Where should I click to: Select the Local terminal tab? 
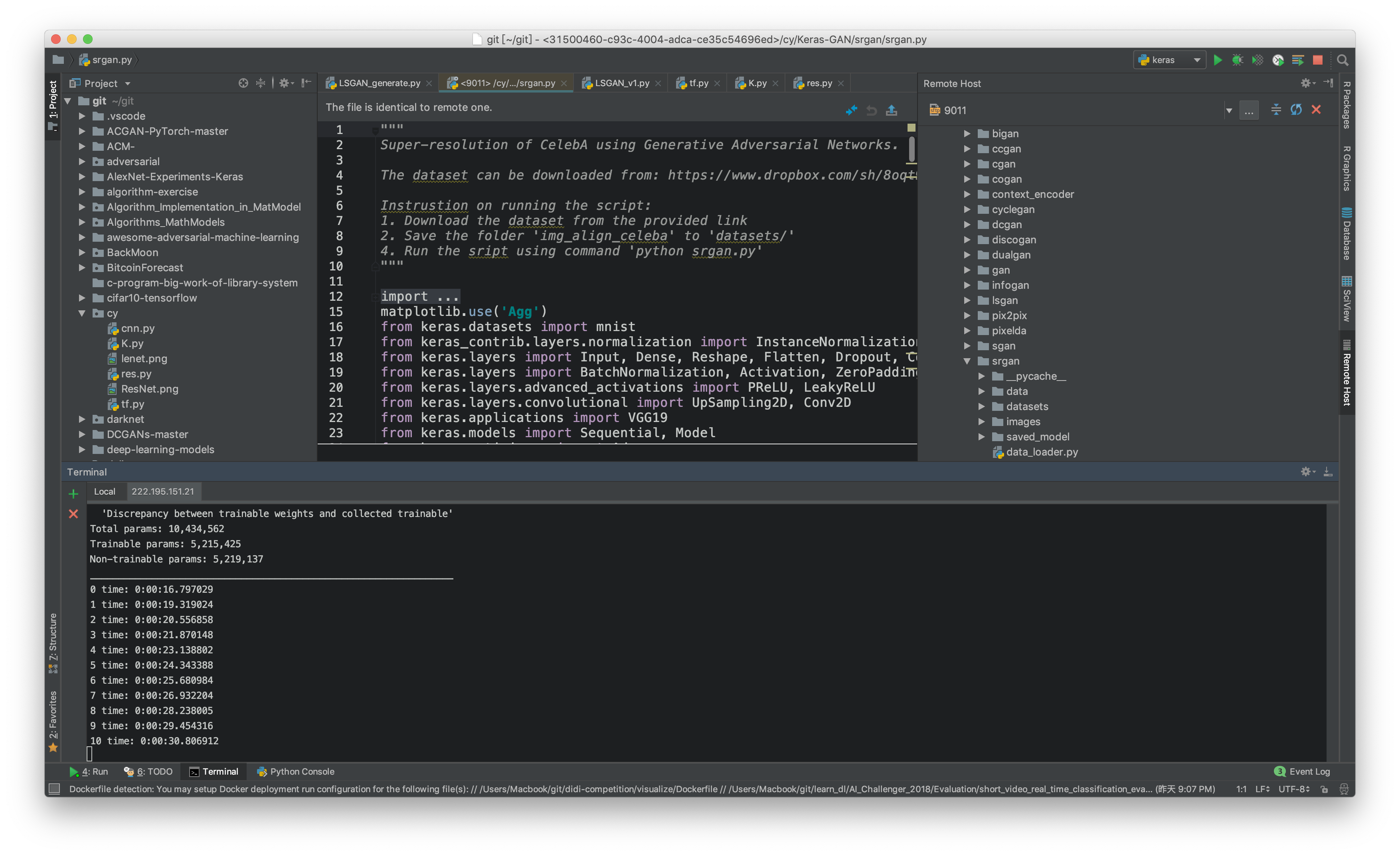105,491
